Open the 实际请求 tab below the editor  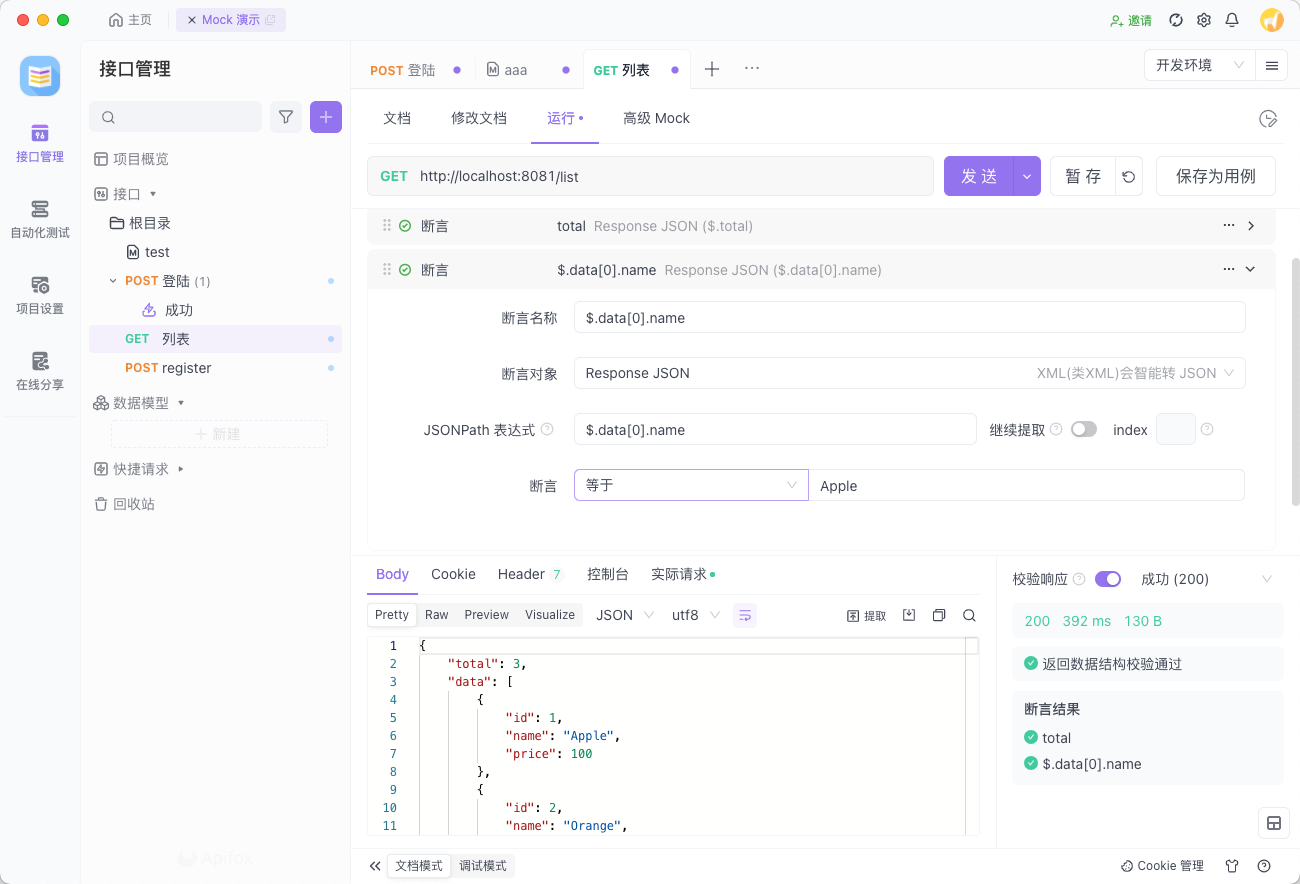tap(679, 574)
